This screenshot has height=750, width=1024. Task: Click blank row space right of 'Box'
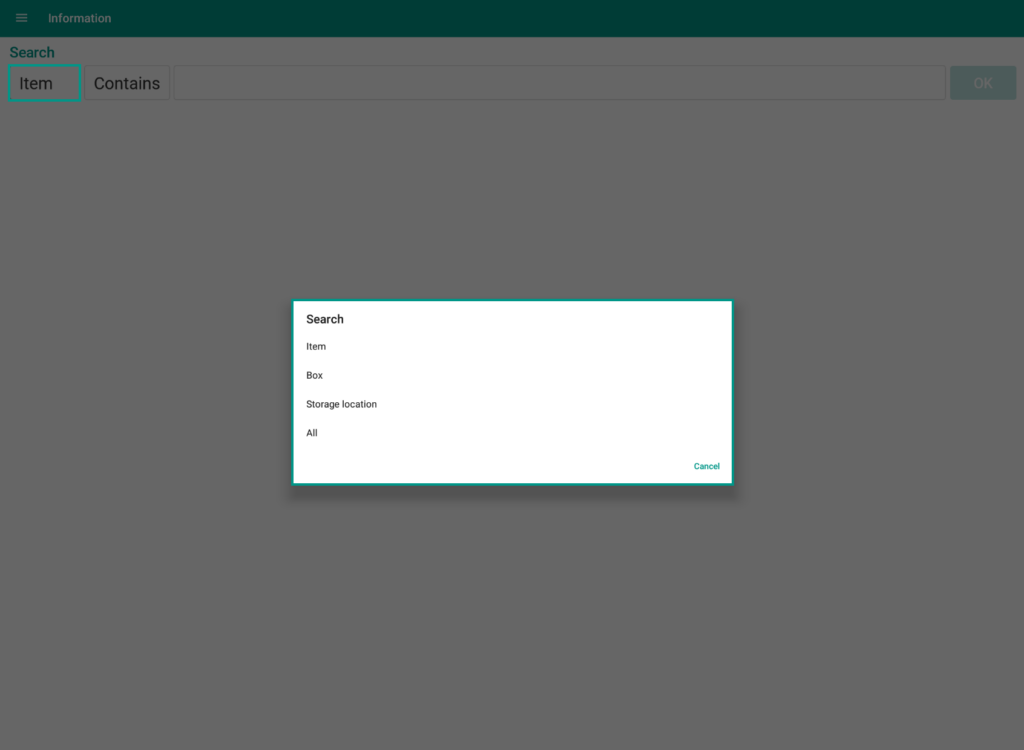[520, 376]
